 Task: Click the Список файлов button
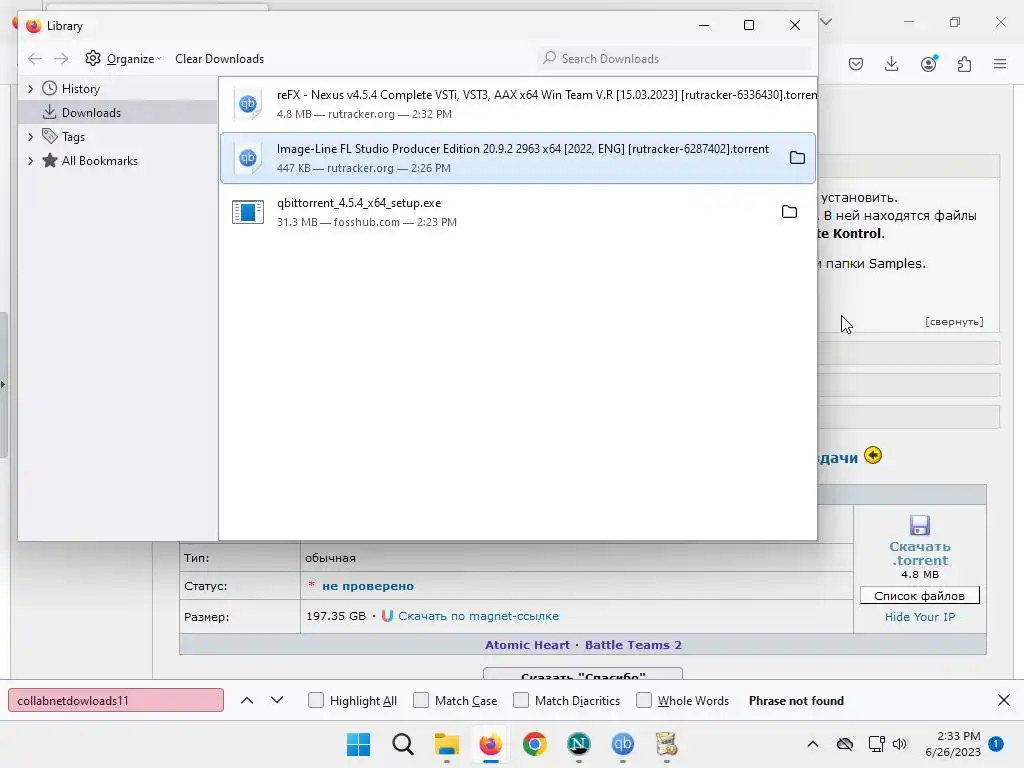point(920,596)
